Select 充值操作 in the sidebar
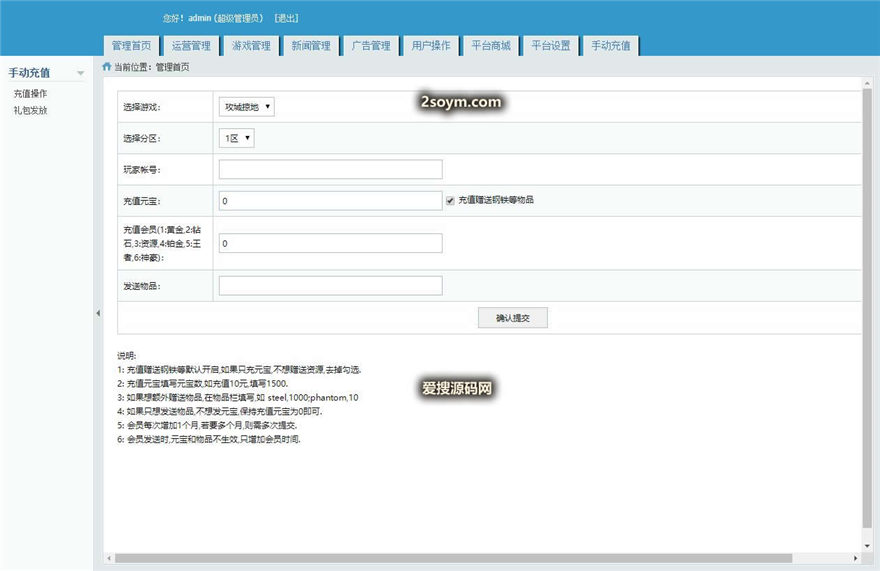This screenshot has width=880, height=571. tap(30, 94)
